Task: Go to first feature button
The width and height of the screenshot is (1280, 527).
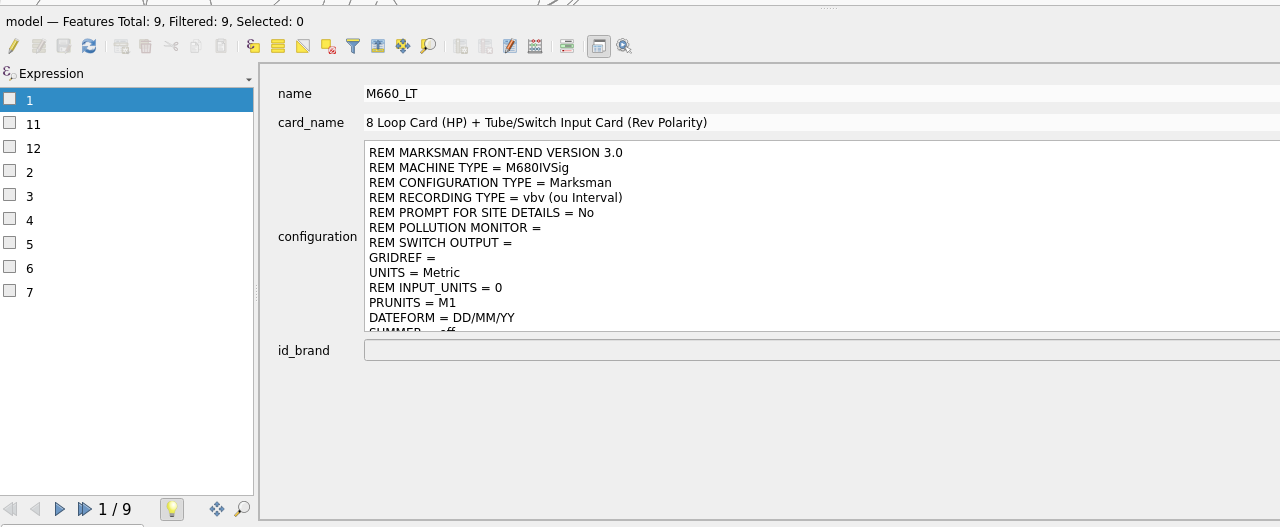Action: tap(10, 509)
